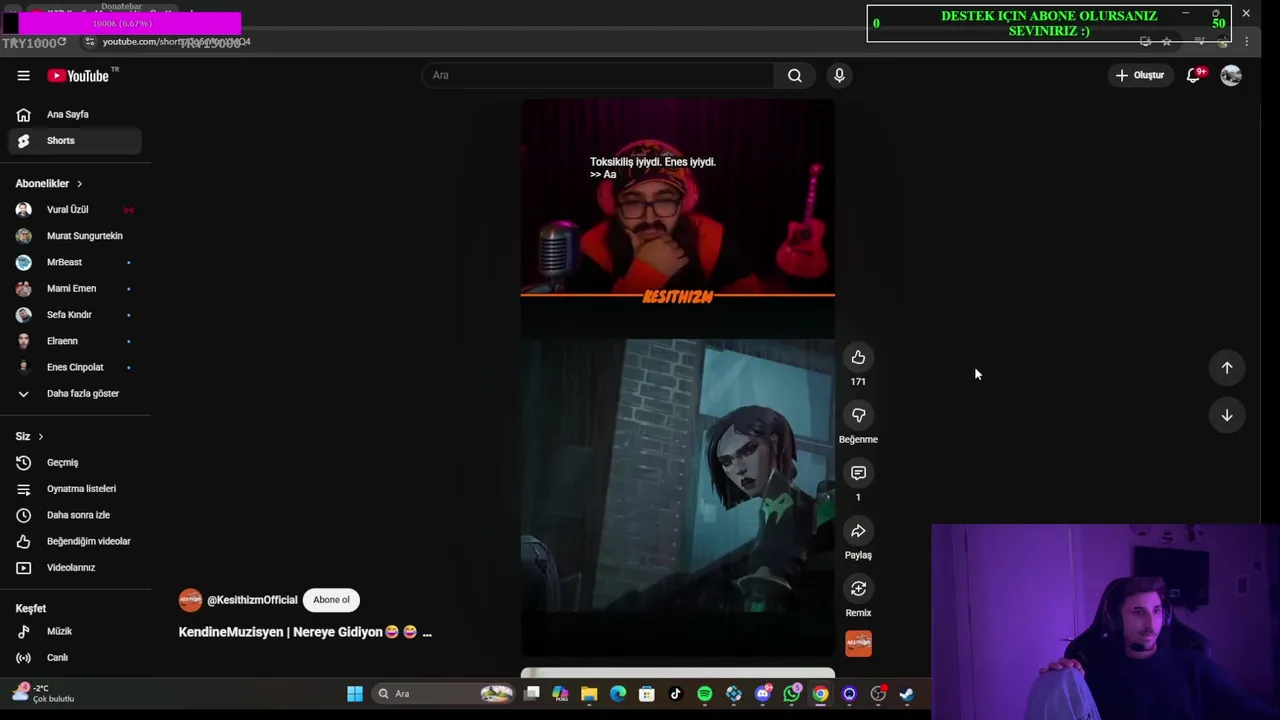This screenshot has height=720, width=1280.
Task: Open comments on the short
Action: click(858, 473)
